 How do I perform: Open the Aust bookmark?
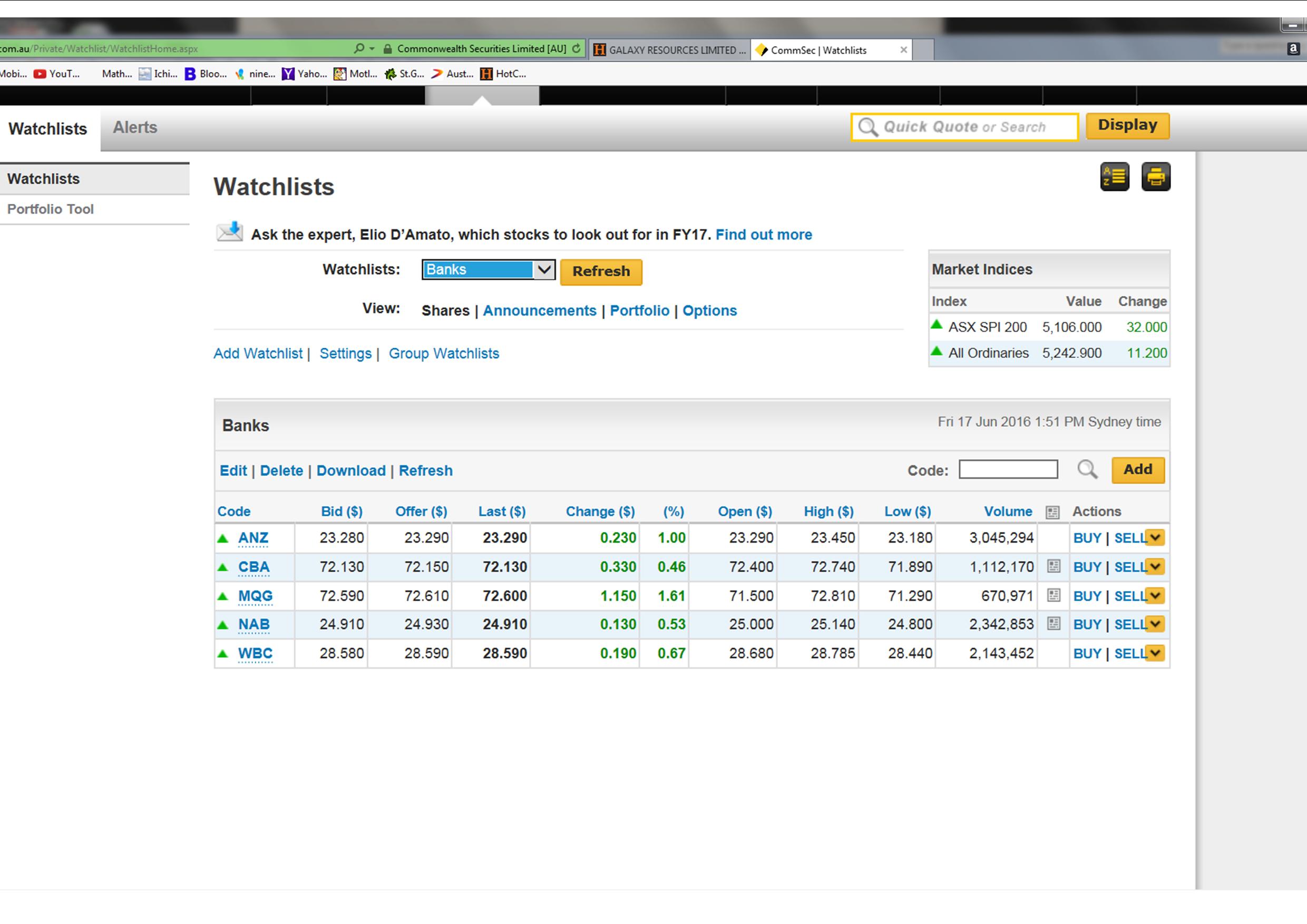point(453,73)
